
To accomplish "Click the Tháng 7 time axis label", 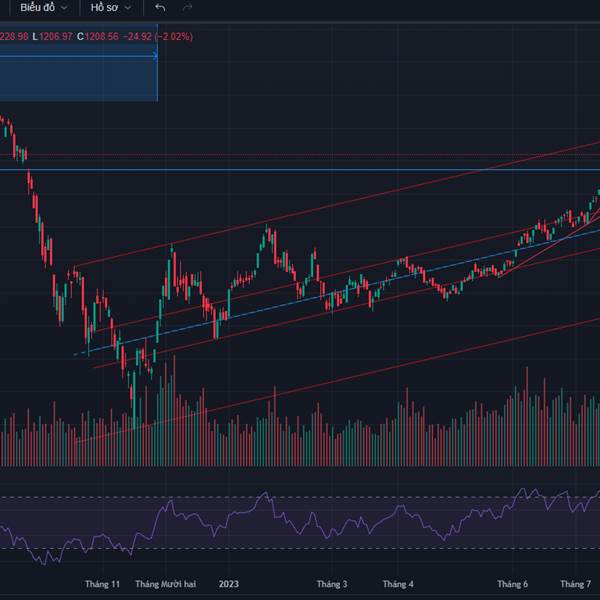I will [x=576, y=584].
